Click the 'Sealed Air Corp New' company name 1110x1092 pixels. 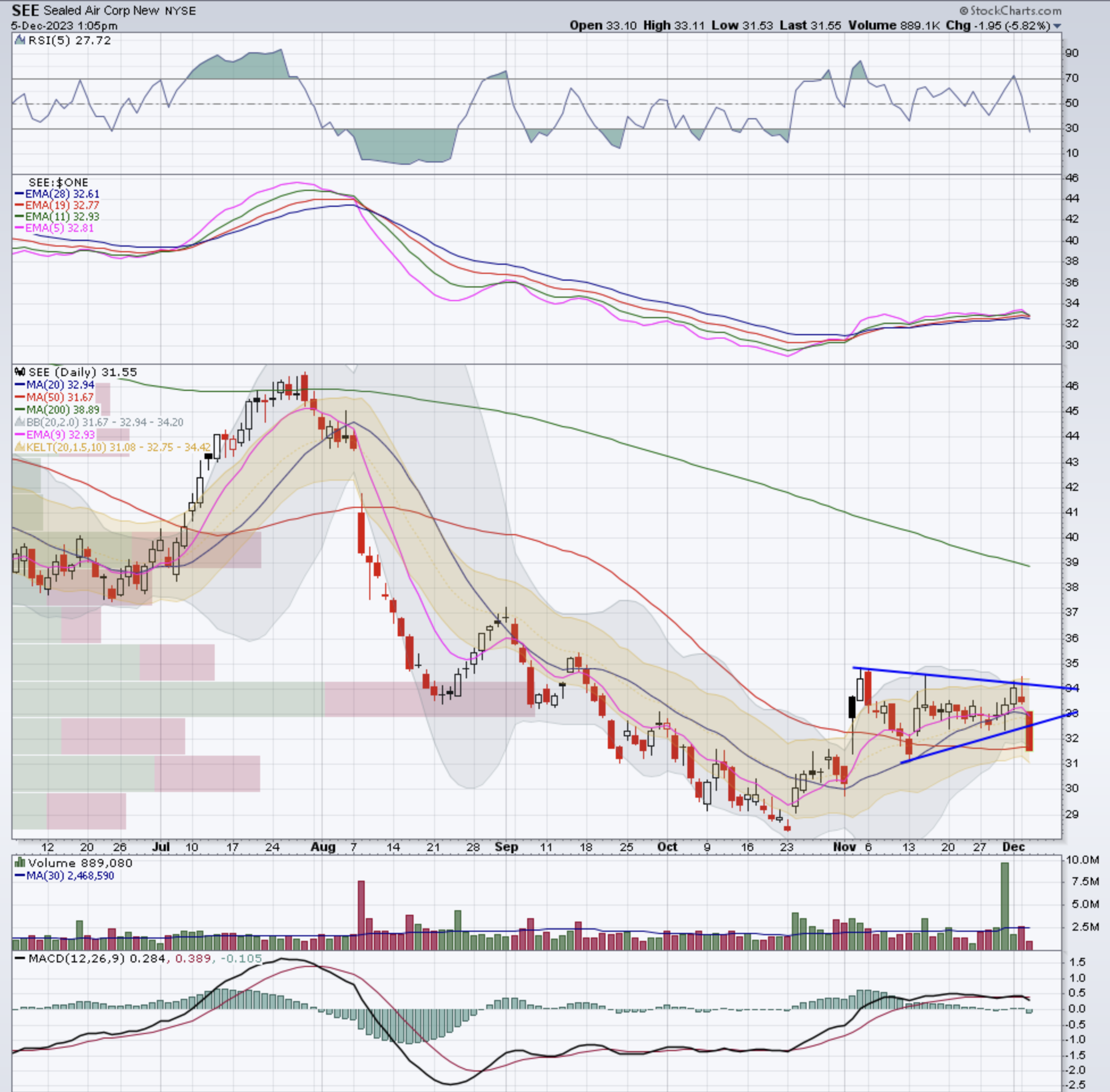pos(101,11)
